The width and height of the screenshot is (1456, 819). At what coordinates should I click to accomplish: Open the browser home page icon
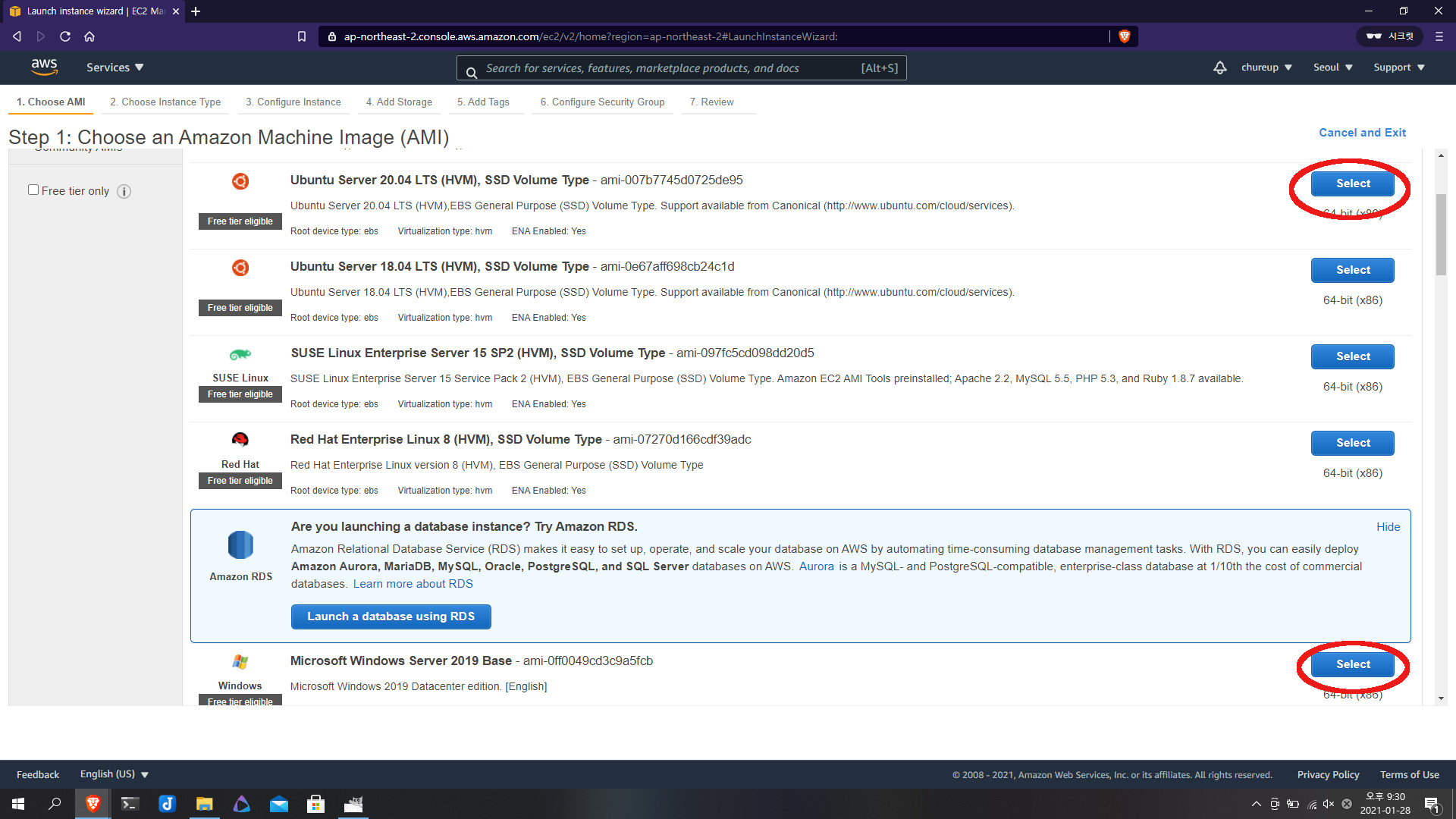coord(89,36)
